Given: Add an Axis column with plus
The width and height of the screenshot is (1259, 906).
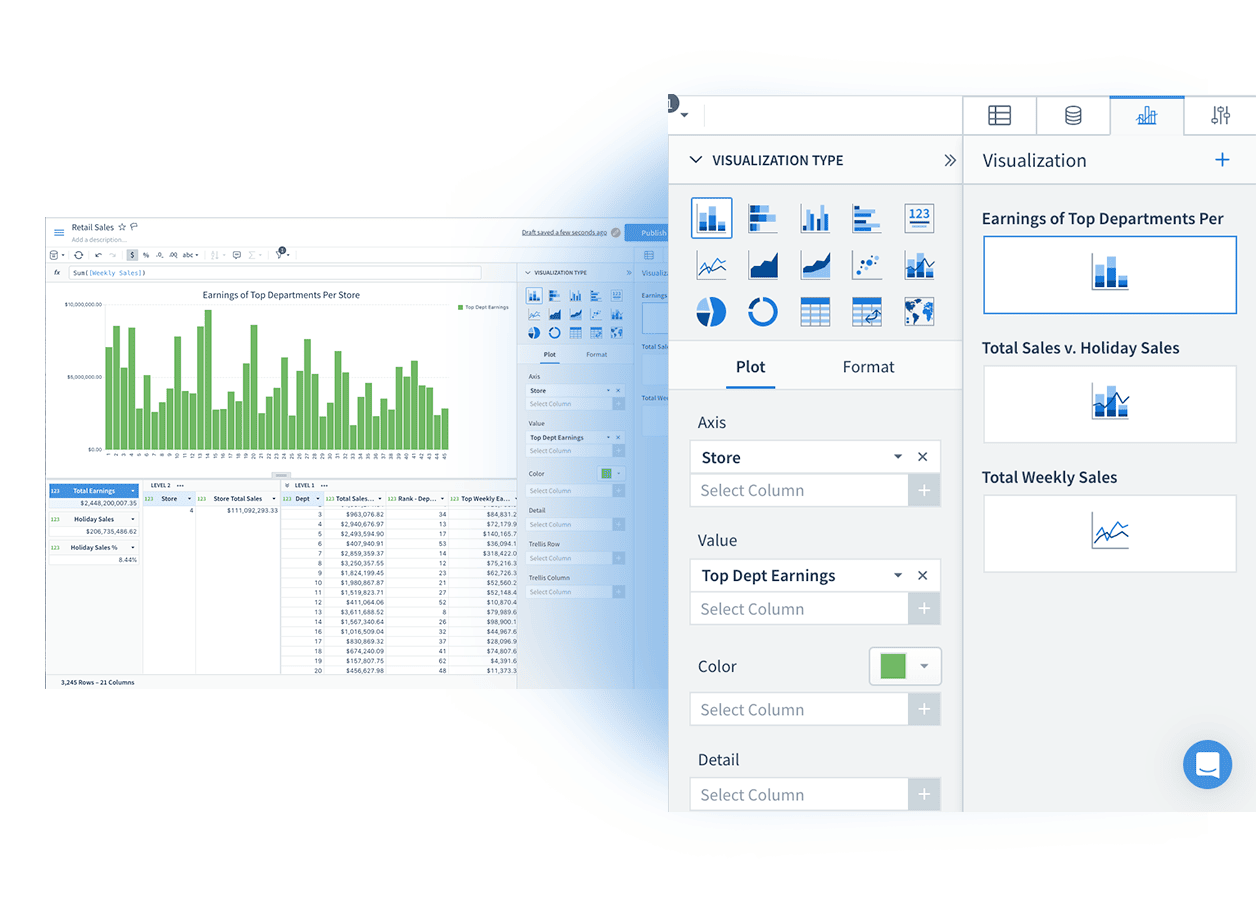Looking at the screenshot, I should (924, 490).
